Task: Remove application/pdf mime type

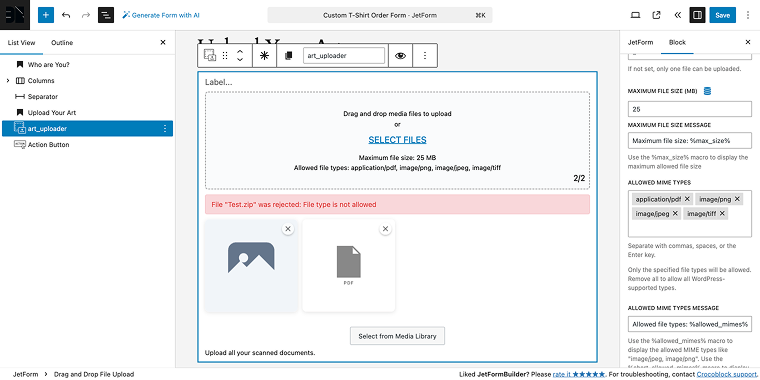Action: [x=687, y=199]
